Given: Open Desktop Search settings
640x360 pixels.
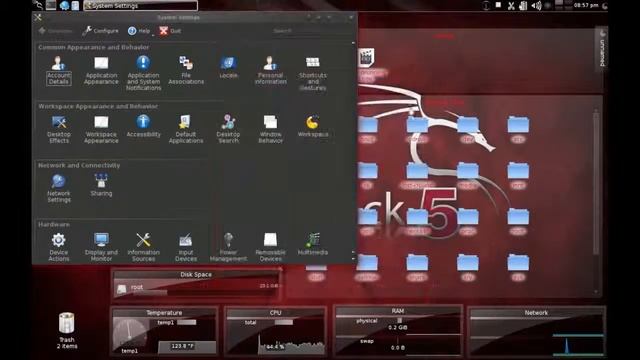Looking at the screenshot, I should point(228,129).
